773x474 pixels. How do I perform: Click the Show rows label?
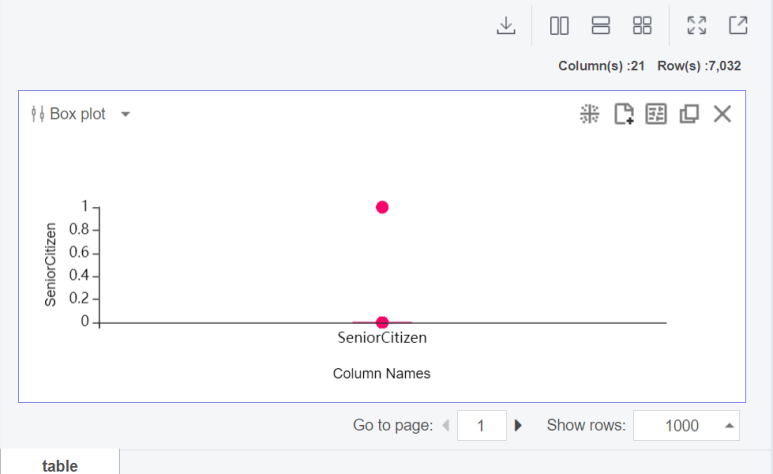586,425
